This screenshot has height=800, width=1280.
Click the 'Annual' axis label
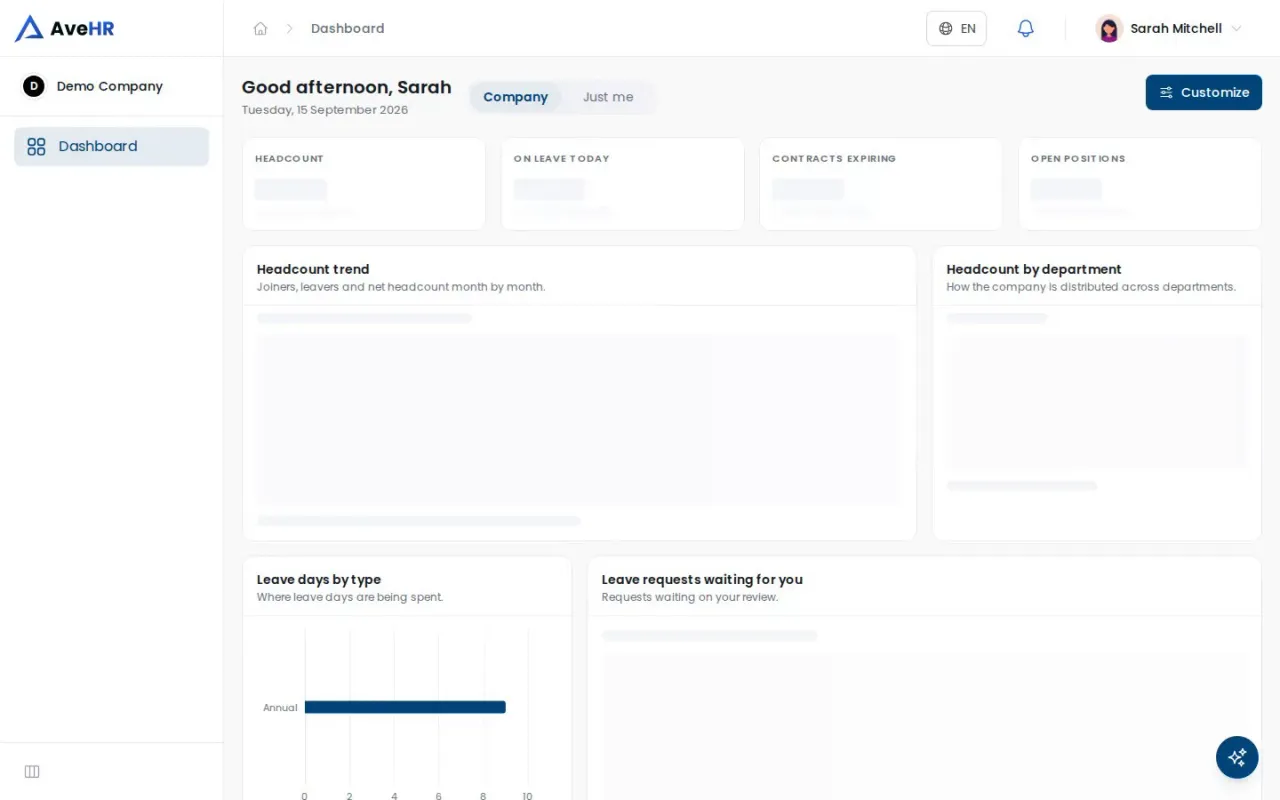coord(280,708)
